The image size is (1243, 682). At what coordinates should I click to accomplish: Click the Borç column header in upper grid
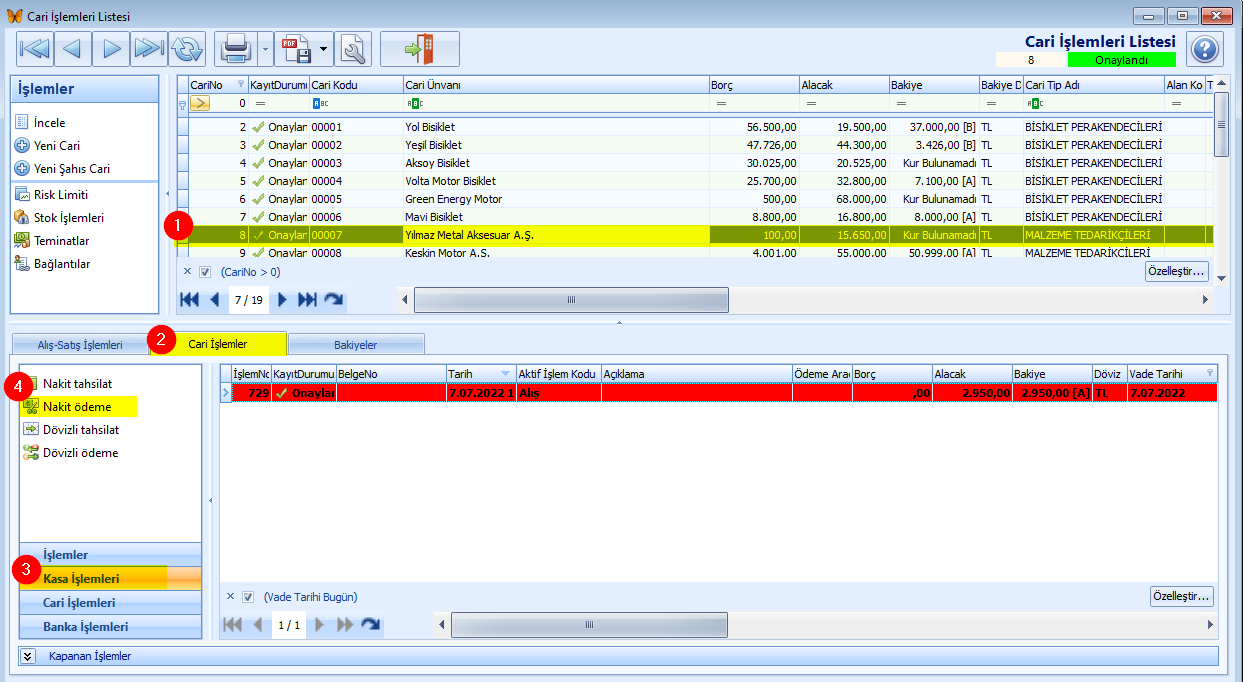pyautogui.click(x=754, y=85)
